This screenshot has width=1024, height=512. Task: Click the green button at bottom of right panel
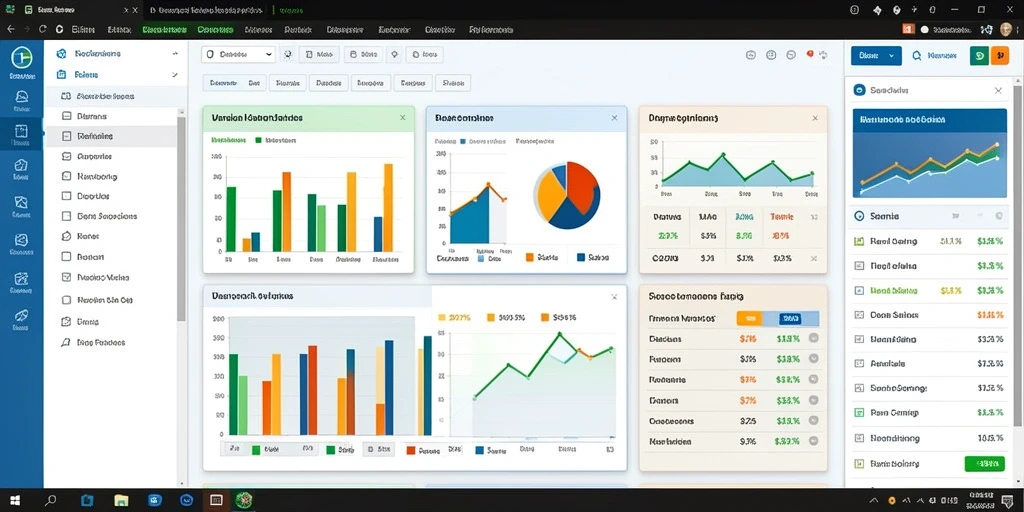pos(984,464)
